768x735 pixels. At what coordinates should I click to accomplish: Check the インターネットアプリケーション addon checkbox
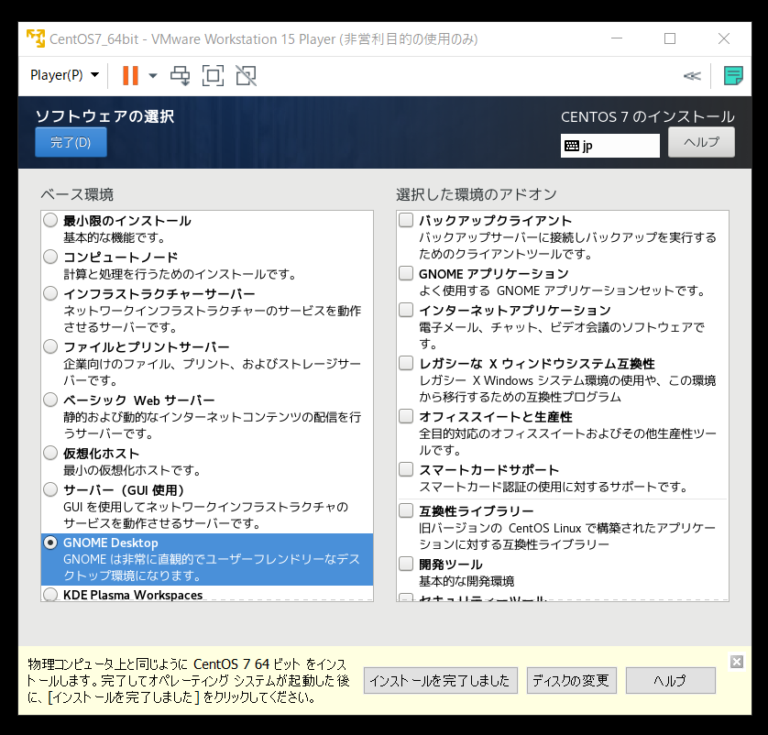click(x=406, y=310)
